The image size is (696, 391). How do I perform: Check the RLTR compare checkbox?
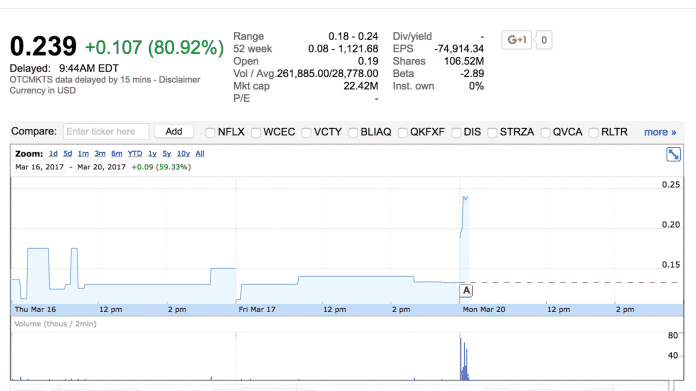point(593,133)
